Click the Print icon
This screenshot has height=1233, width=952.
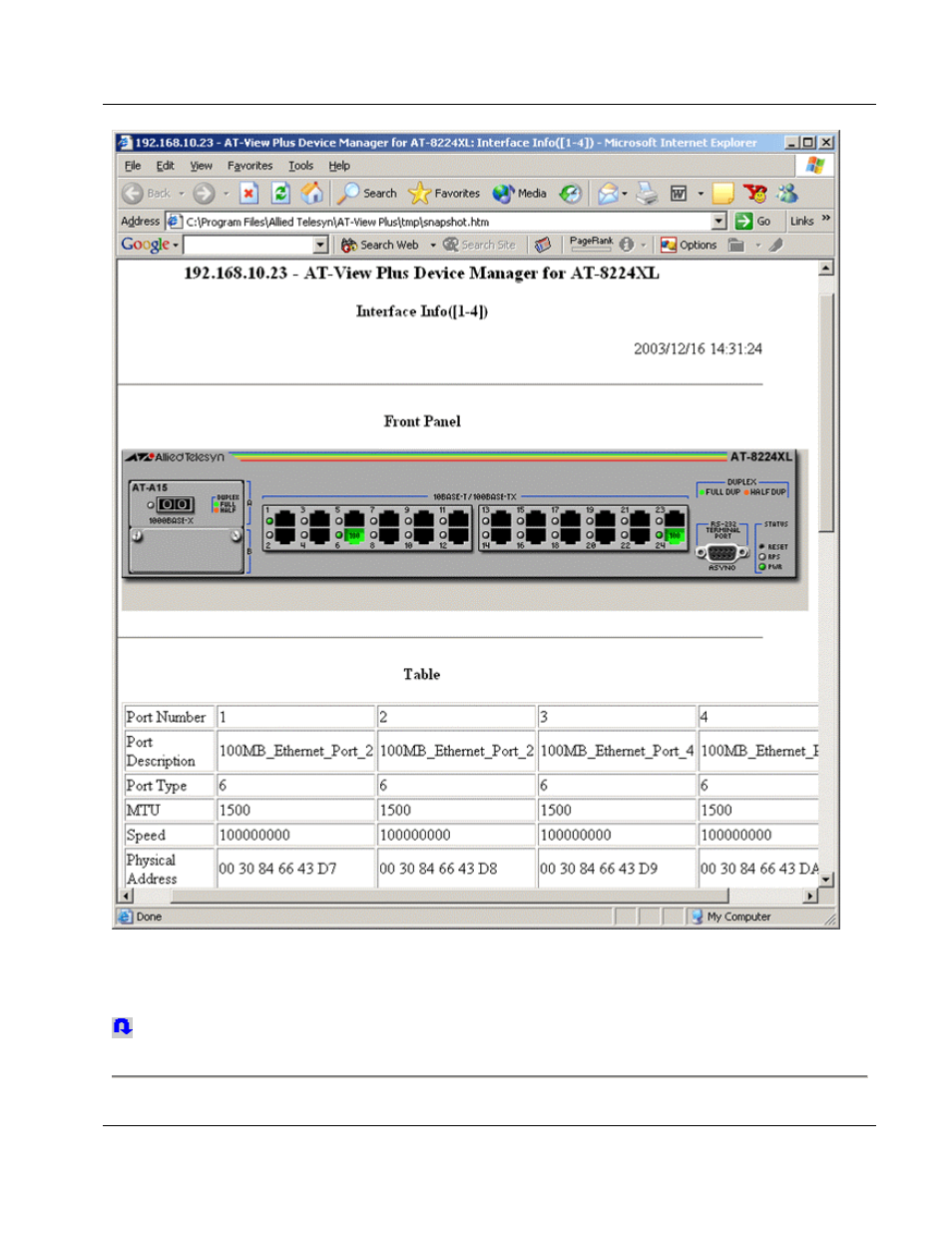(648, 194)
